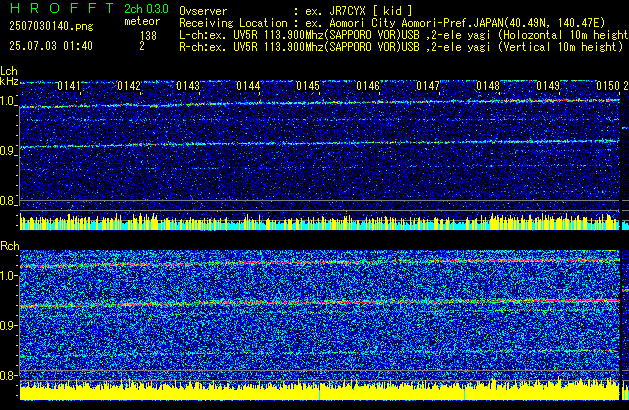629x410 pixels.
Task: Click the 0141 time marker
Action: tap(69, 86)
